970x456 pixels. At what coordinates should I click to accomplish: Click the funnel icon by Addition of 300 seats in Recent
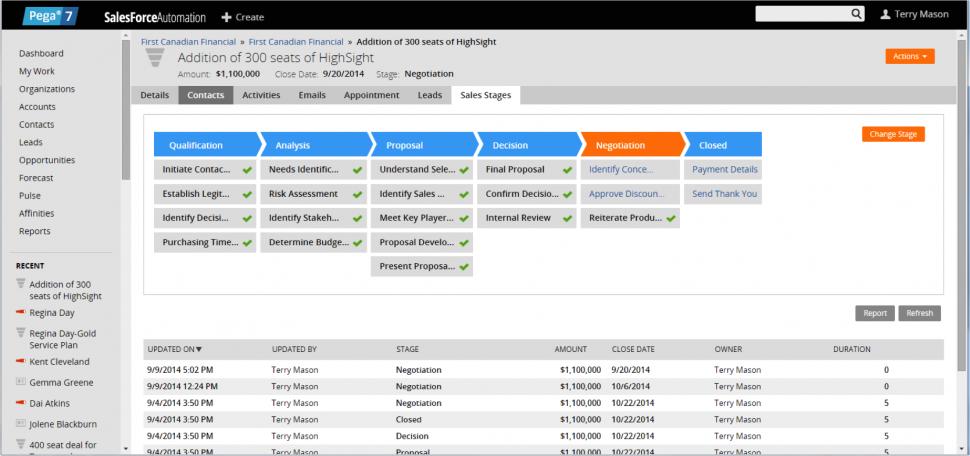pos(20,283)
